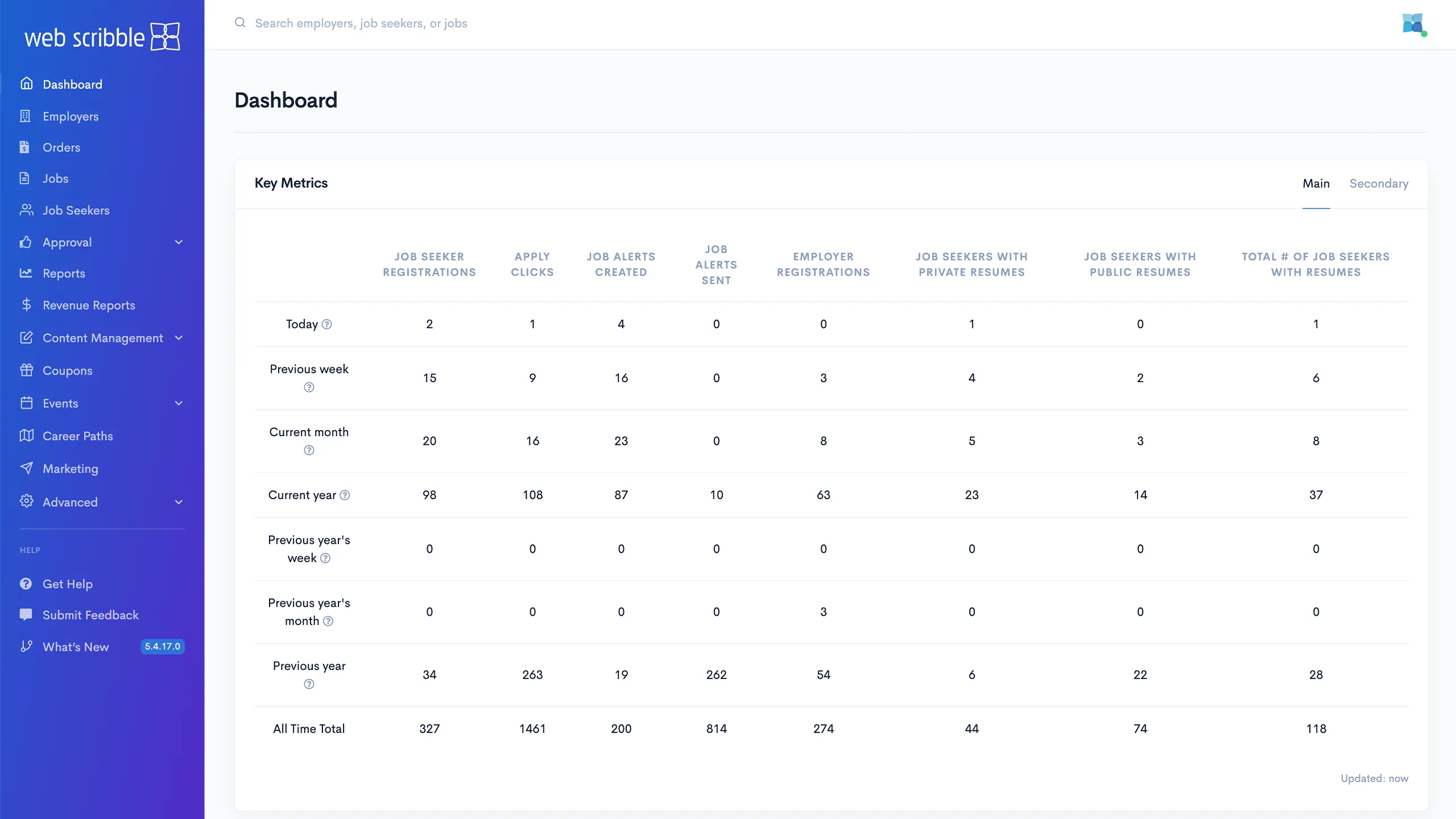Click the Current year help icon
The width and height of the screenshot is (1456, 819).
click(345, 495)
